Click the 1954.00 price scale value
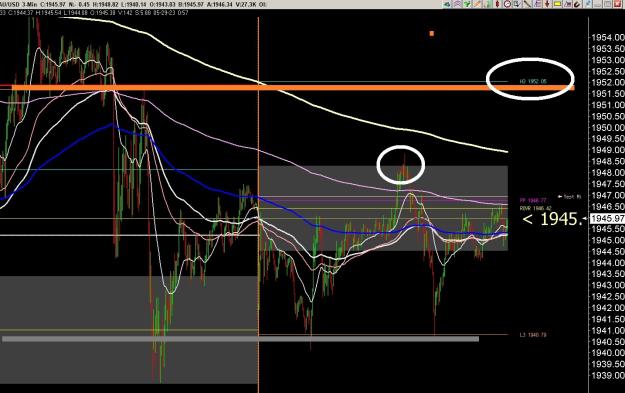 click(607, 37)
